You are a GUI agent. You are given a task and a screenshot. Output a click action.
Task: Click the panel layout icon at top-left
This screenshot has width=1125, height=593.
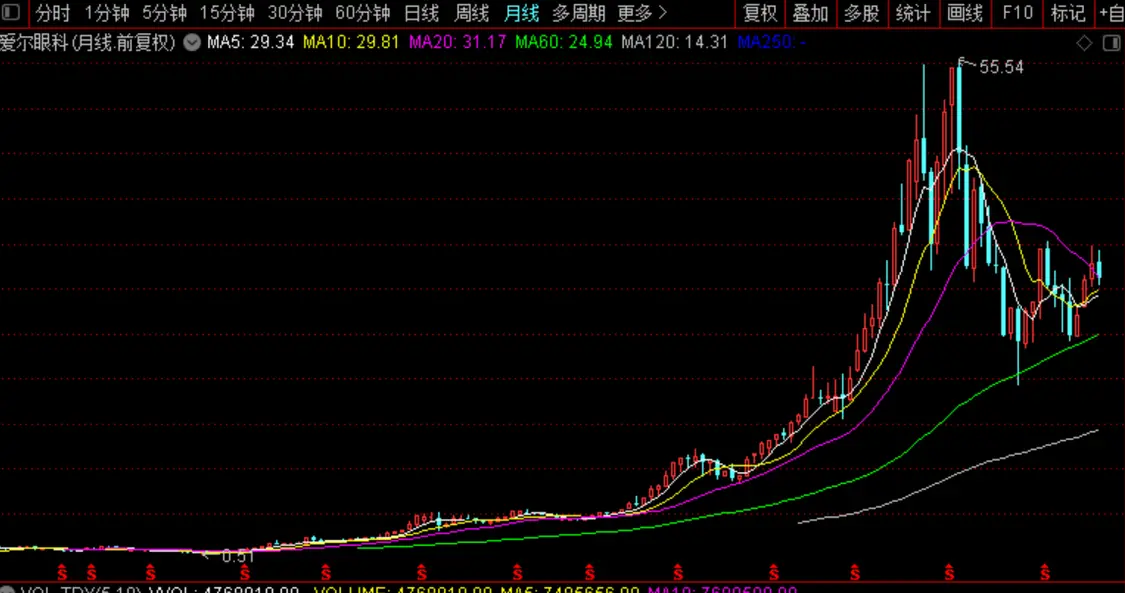click(x=12, y=13)
